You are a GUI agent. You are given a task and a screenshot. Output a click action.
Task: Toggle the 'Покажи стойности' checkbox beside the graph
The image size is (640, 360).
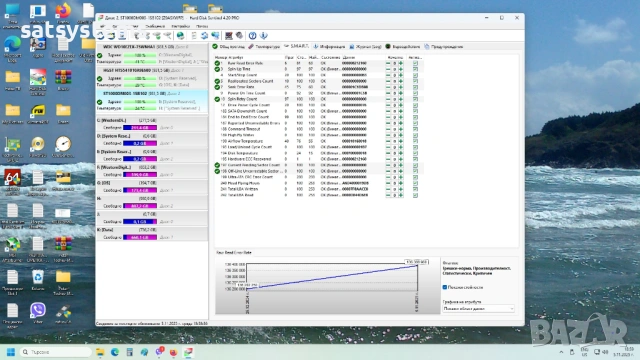[x=445, y=287]
